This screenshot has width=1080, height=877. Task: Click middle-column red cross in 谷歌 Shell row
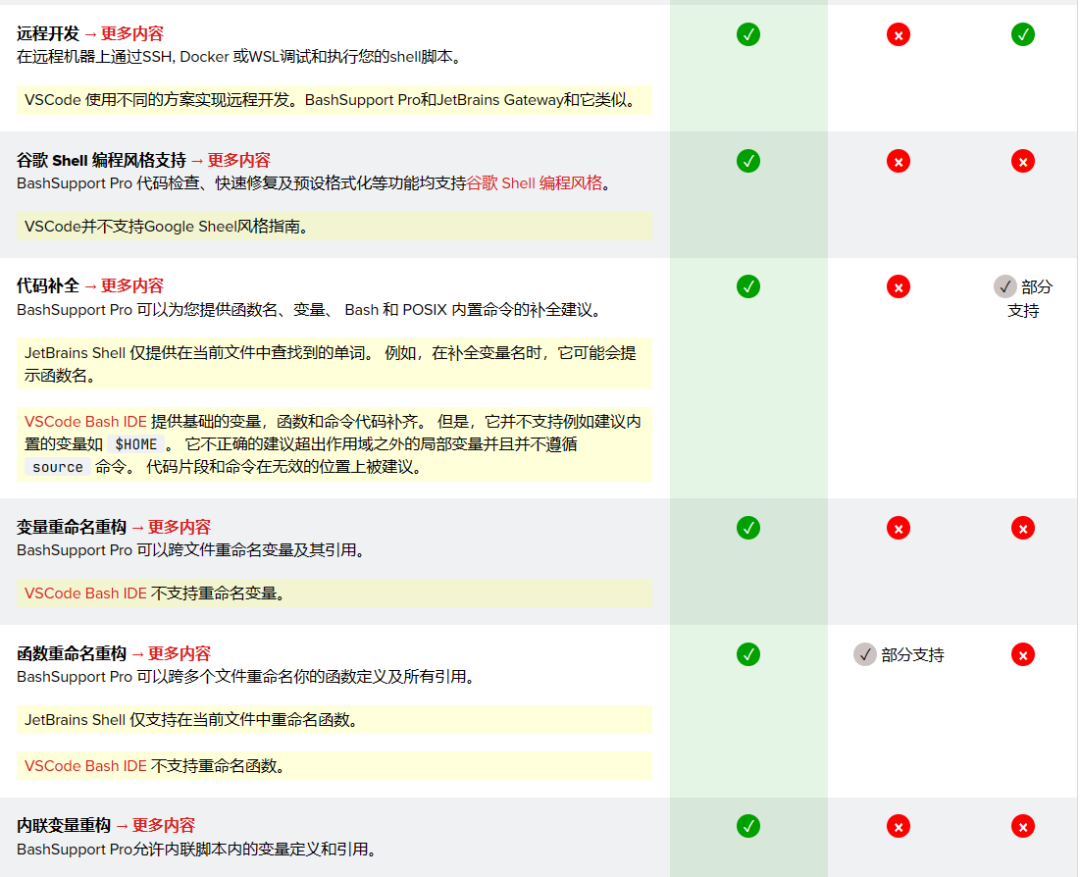(x=898, y=161)
